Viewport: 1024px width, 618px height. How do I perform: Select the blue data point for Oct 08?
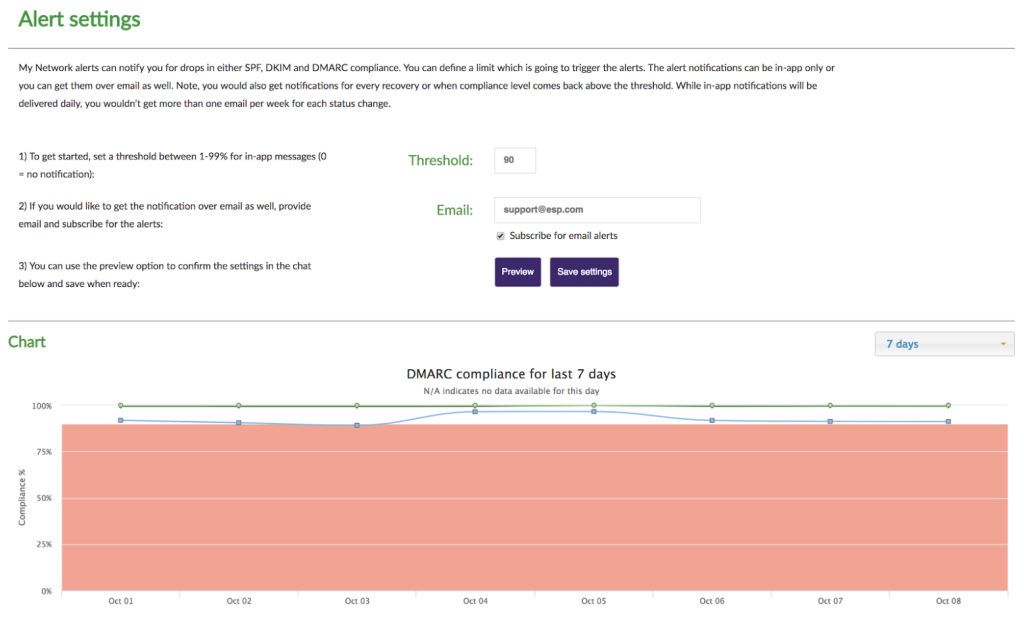[x=948, y=421]
